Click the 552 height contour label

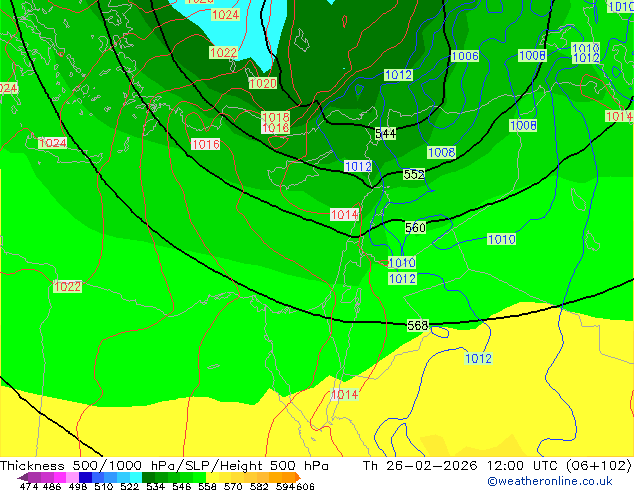coord(414,174)
